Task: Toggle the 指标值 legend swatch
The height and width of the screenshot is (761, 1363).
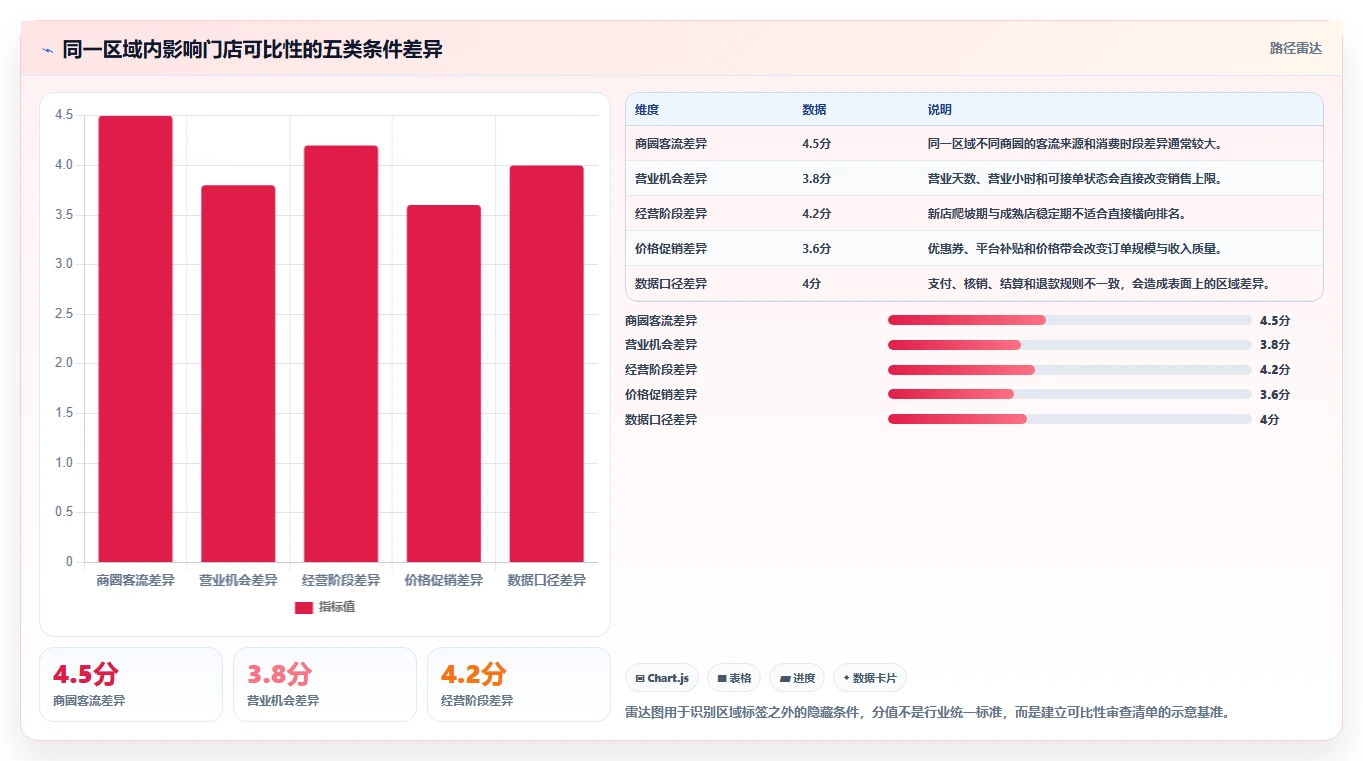Action: pyautogui.click(x=304, y=607)
